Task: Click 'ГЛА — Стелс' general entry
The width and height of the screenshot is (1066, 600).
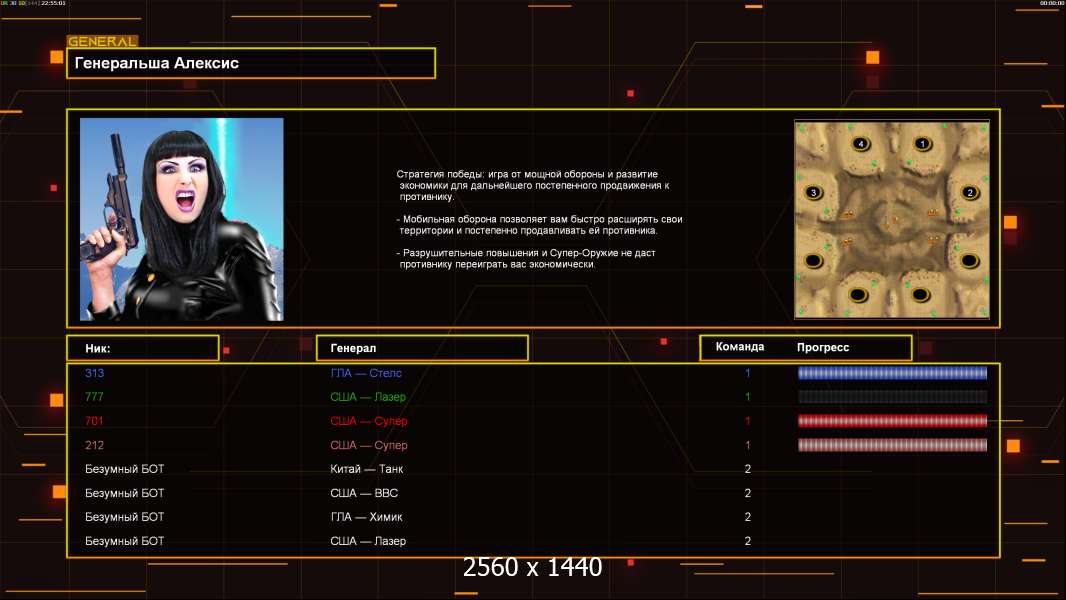Action: pyautogui.click(x=366, y=372)
